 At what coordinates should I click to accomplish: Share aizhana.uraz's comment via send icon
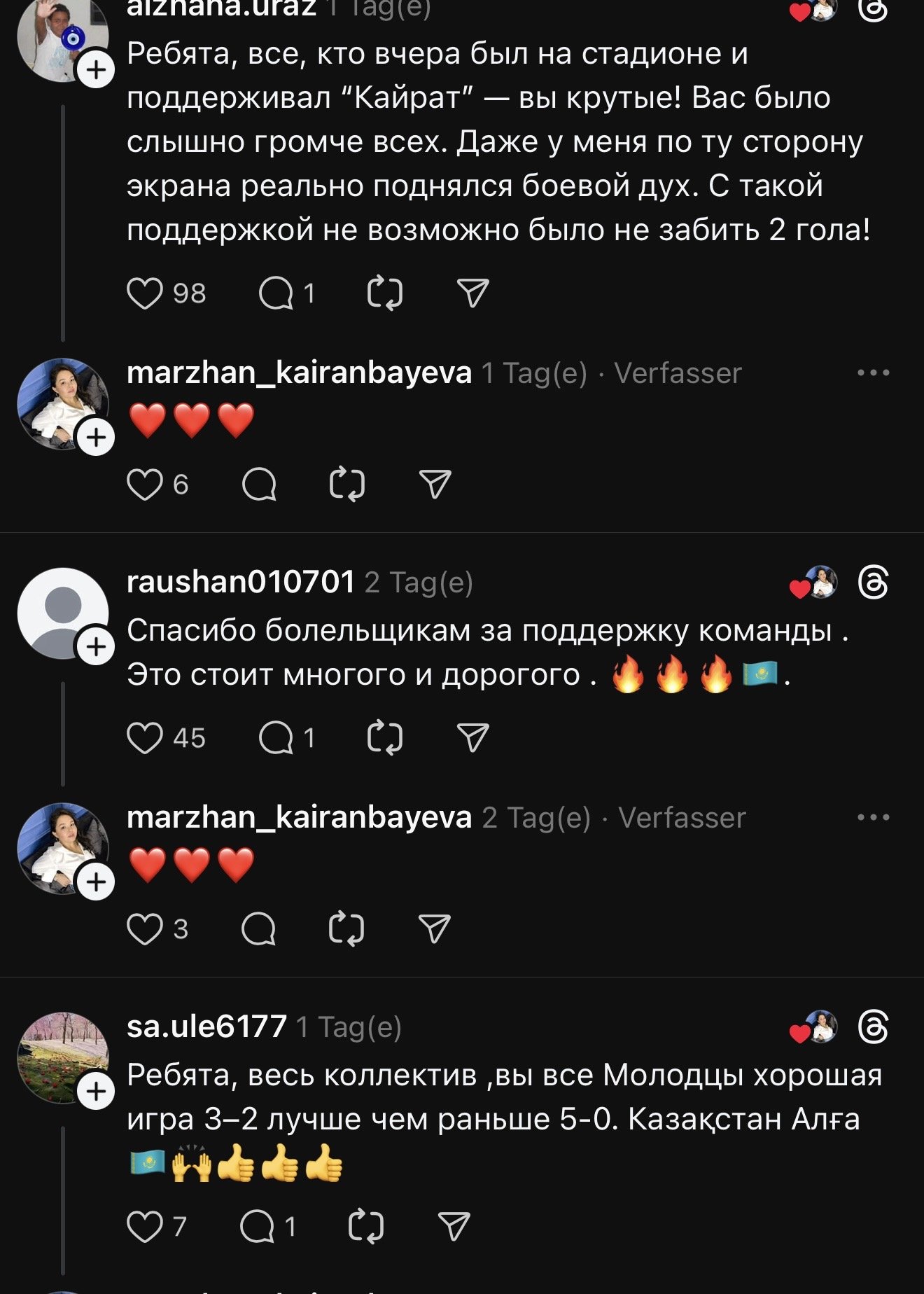pos(472,293)
